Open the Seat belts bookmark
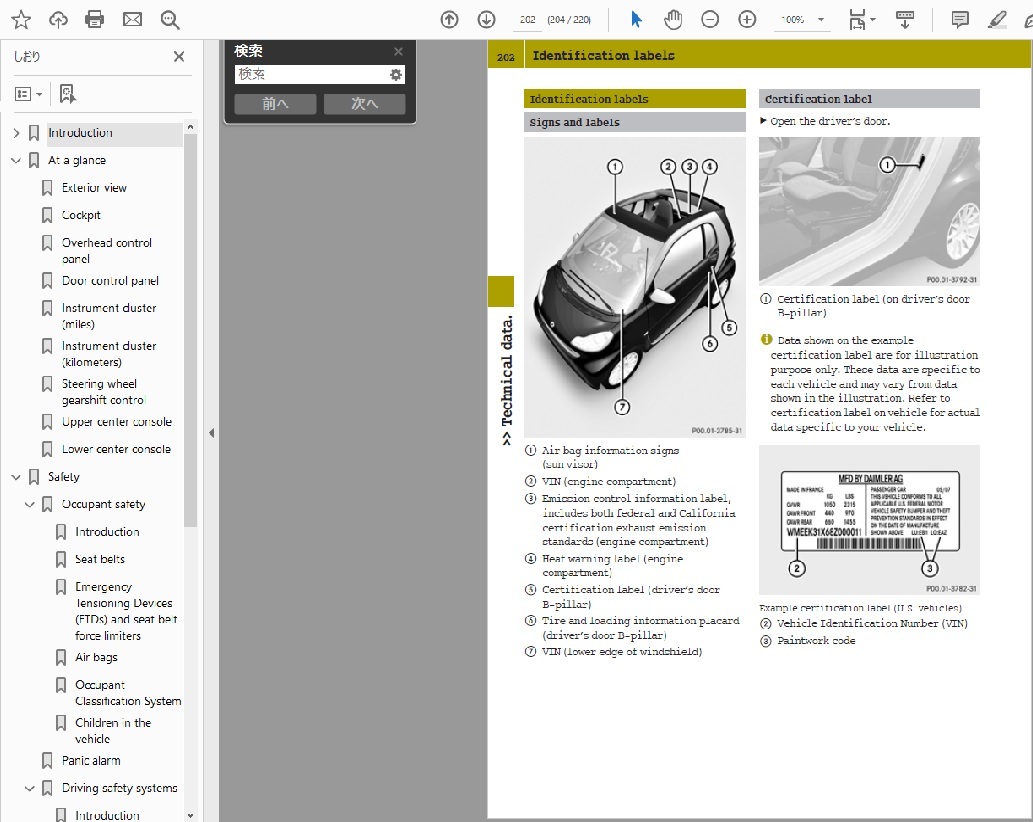1033x822 pixels. tap(100, 559)
